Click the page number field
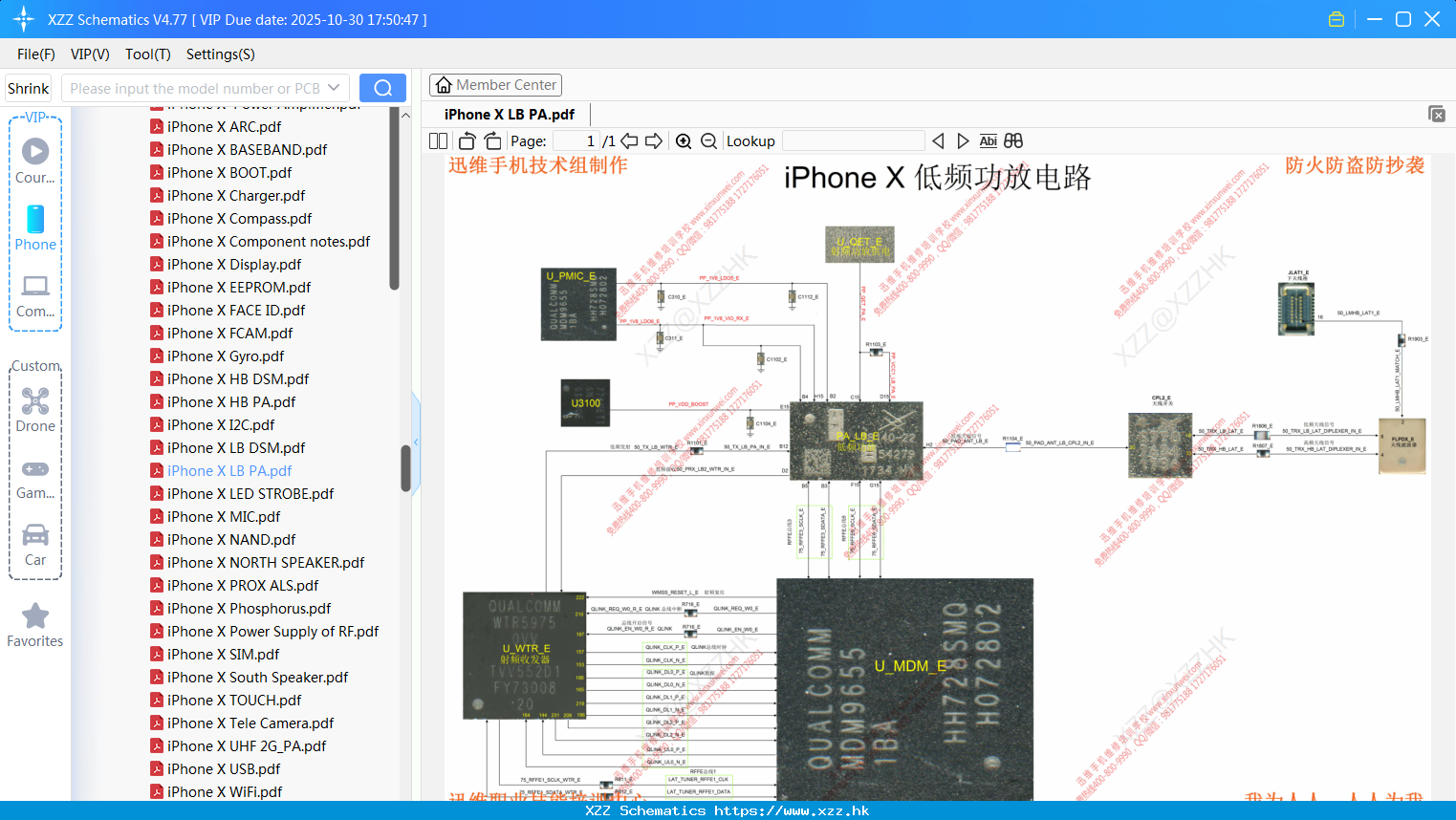The width and height of the screenshot is (1456, 820). click(576, 140)
